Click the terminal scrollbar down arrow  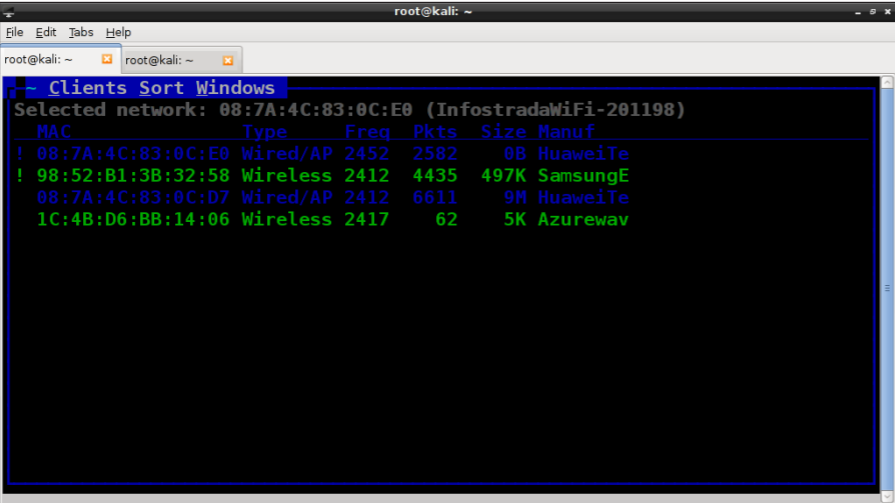pos(887,496)
